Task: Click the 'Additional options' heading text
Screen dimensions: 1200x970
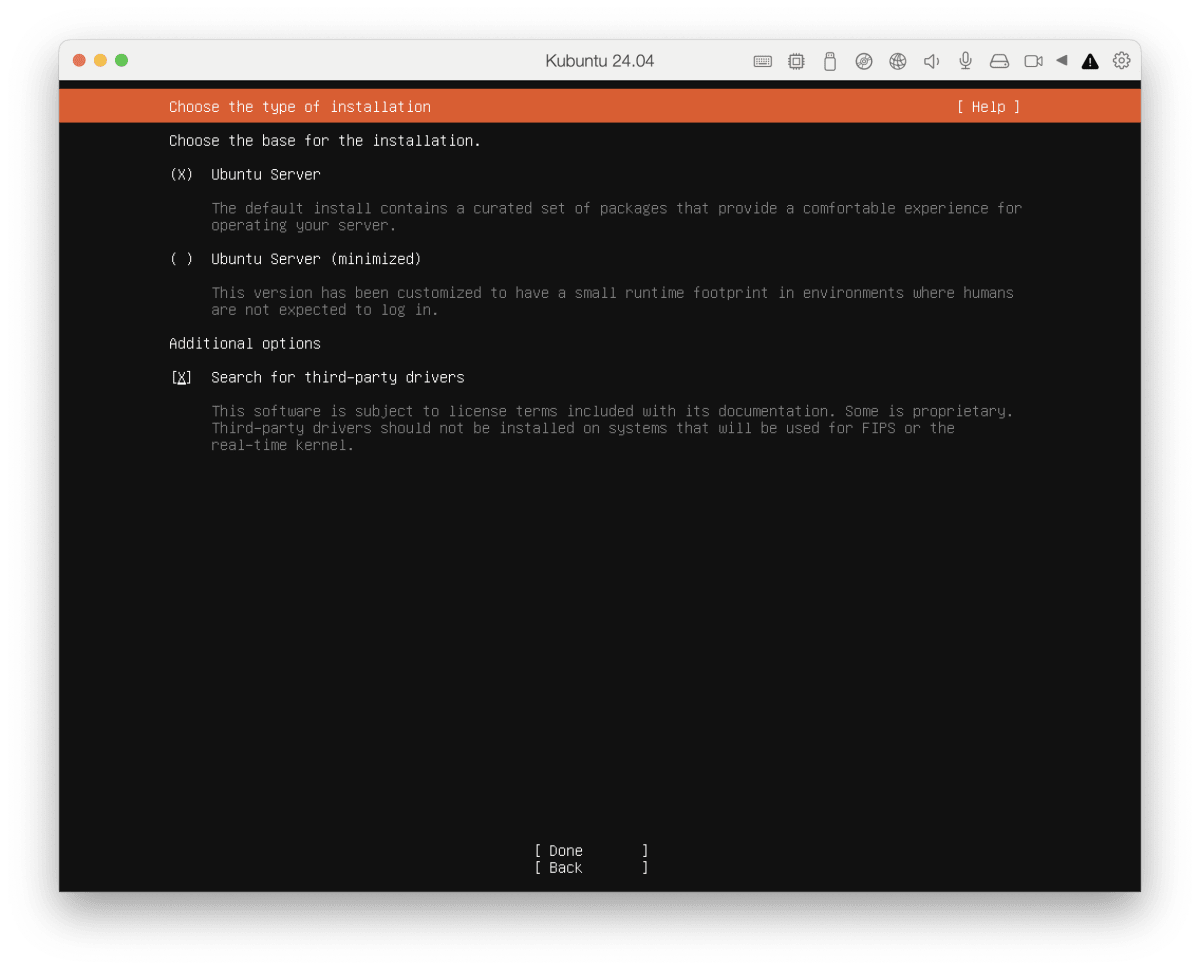Action: (x=245, y=343)
